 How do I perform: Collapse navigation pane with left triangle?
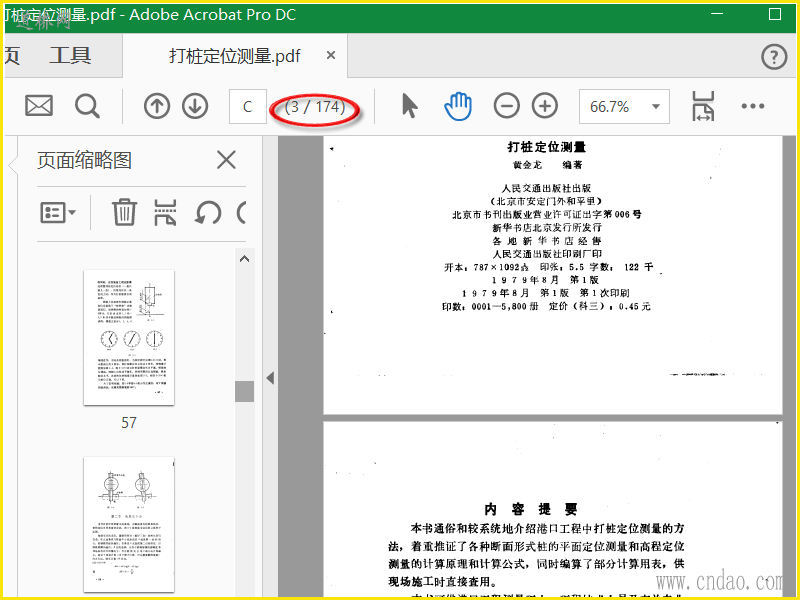(270, 378)
